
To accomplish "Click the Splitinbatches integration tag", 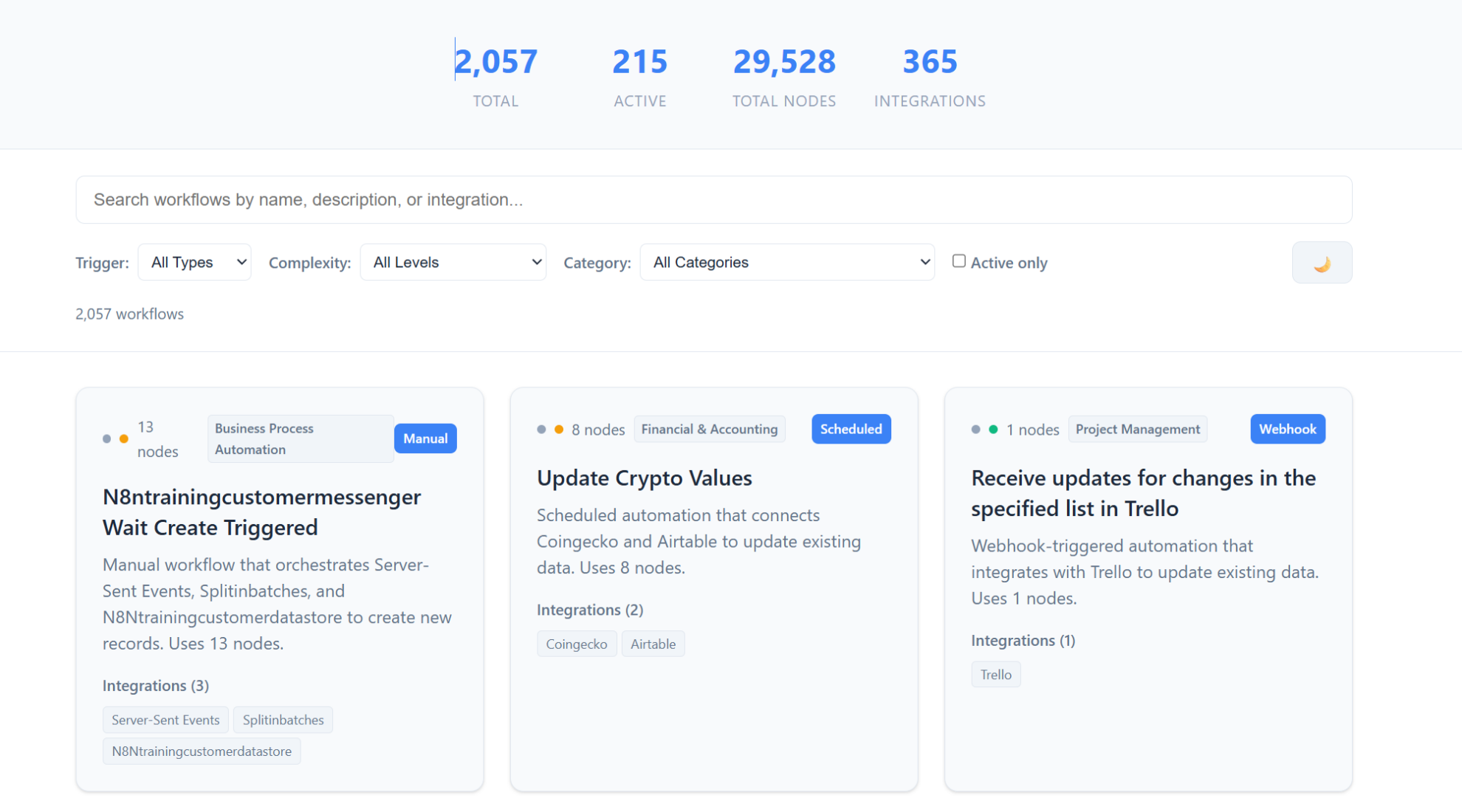I will [283, 720].
